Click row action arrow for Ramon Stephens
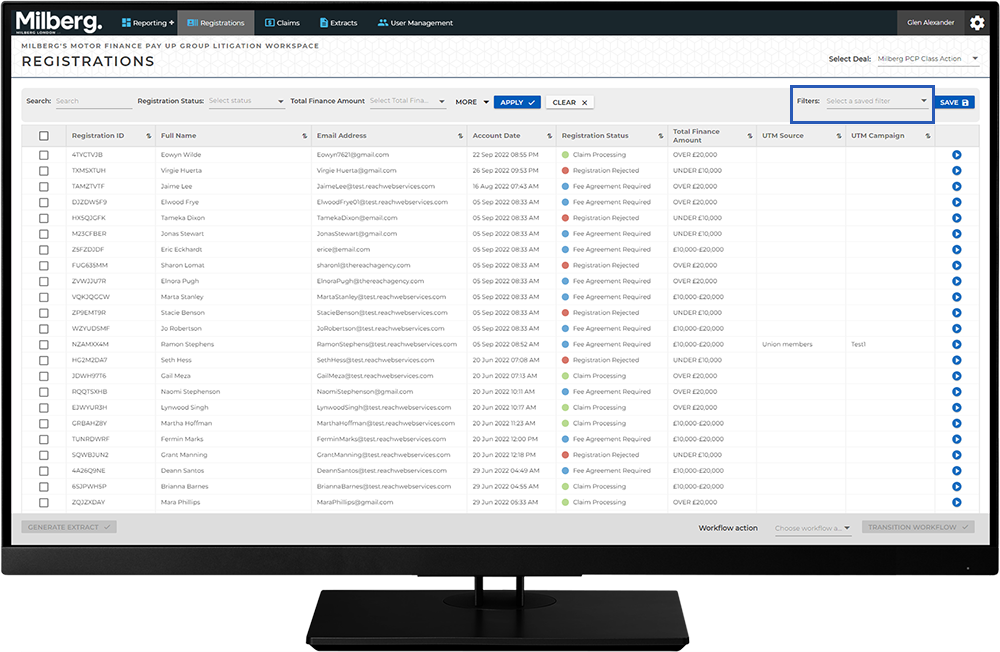The height and width of the screenshot is (652, 1000). (956, 344)
